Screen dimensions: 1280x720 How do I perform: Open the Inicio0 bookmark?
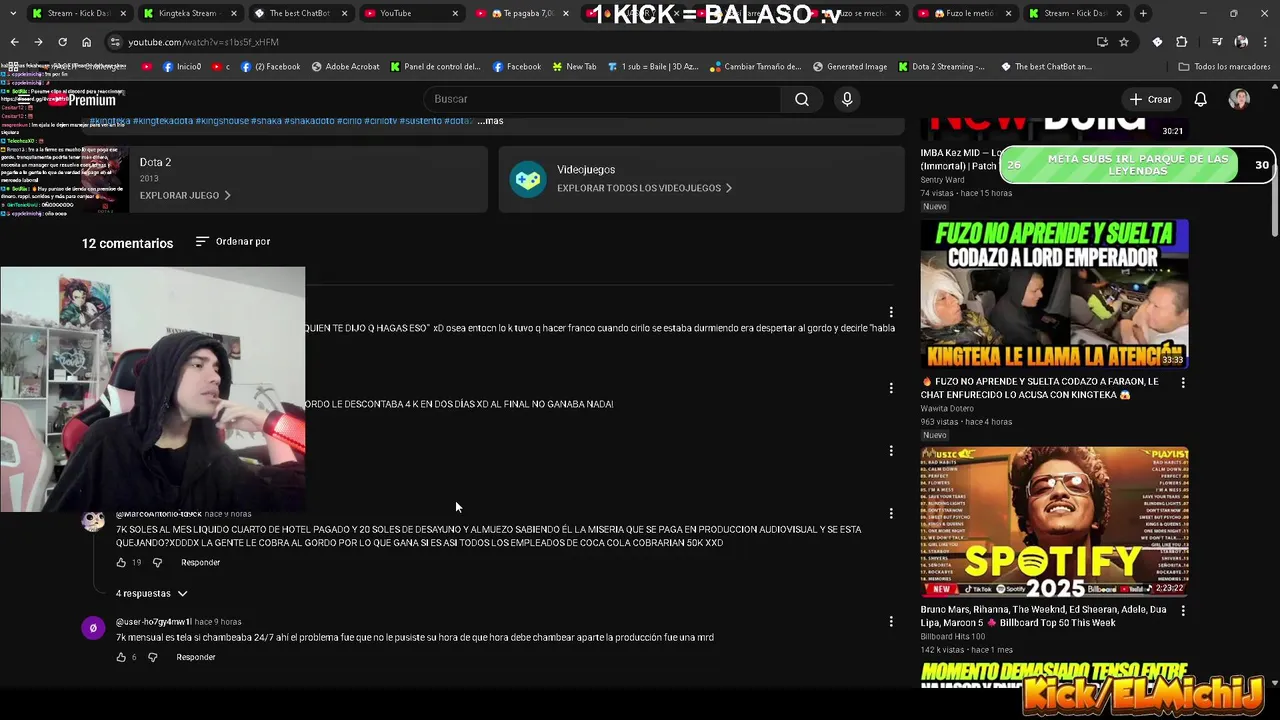point(181,67)
